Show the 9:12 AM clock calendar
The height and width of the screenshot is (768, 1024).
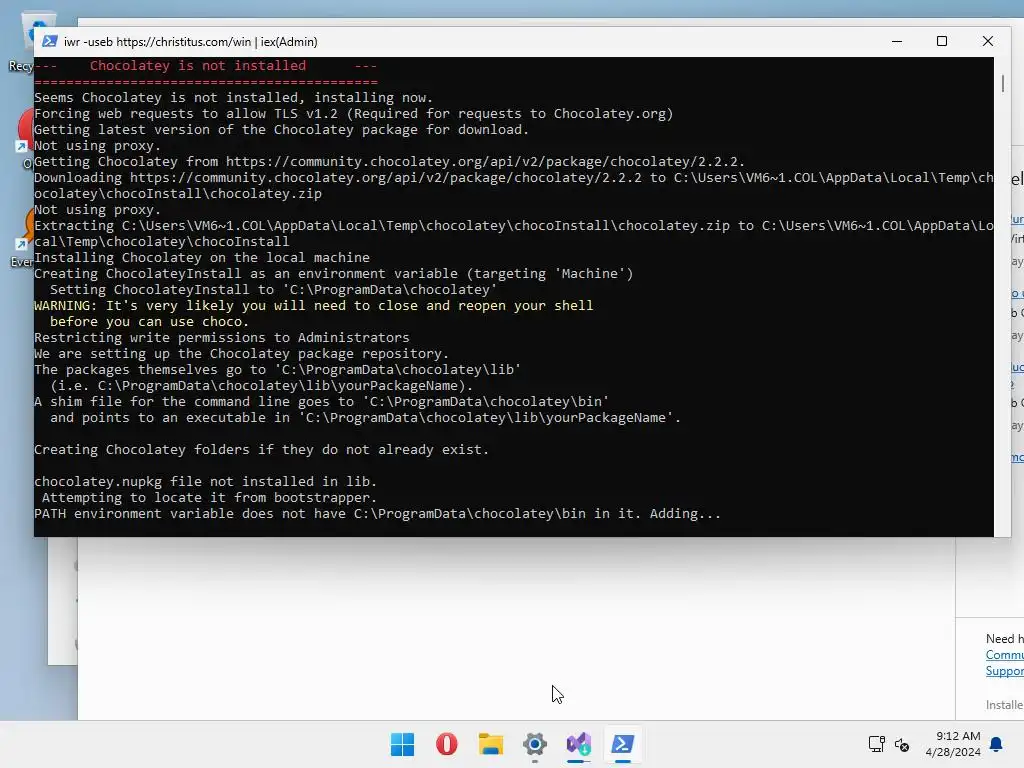click(x=953, y=744)
